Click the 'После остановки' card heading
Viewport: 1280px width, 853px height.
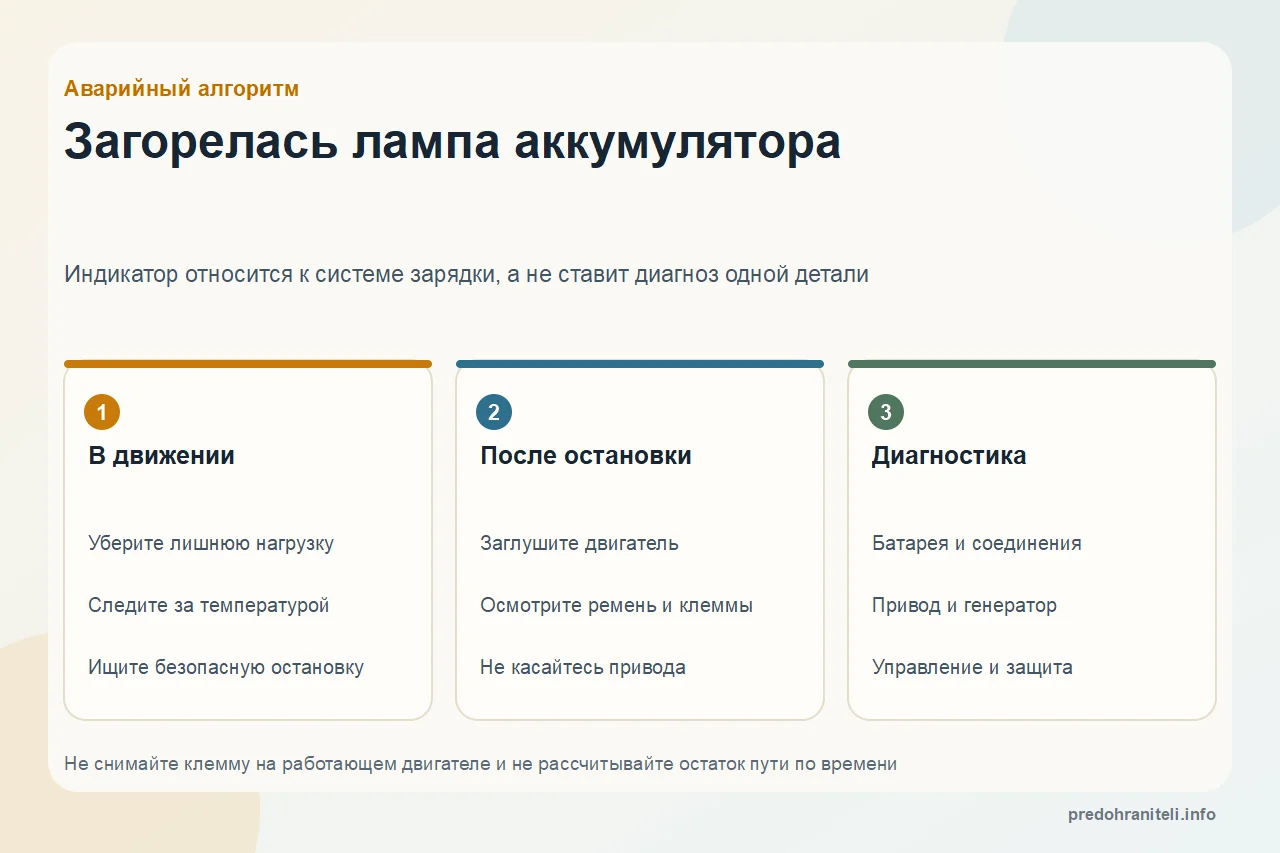586,456
